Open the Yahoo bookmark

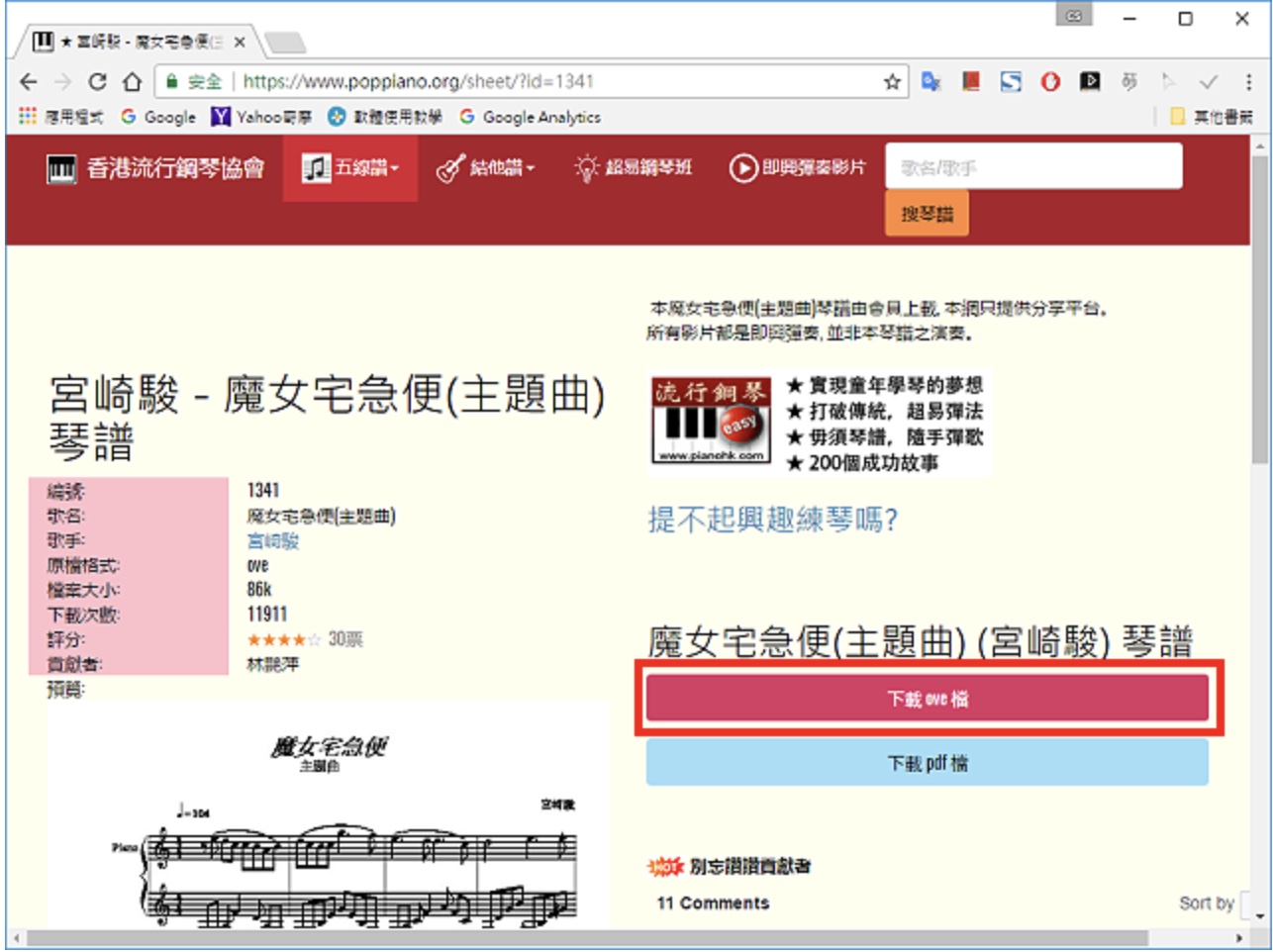click(x=262, y=117)
